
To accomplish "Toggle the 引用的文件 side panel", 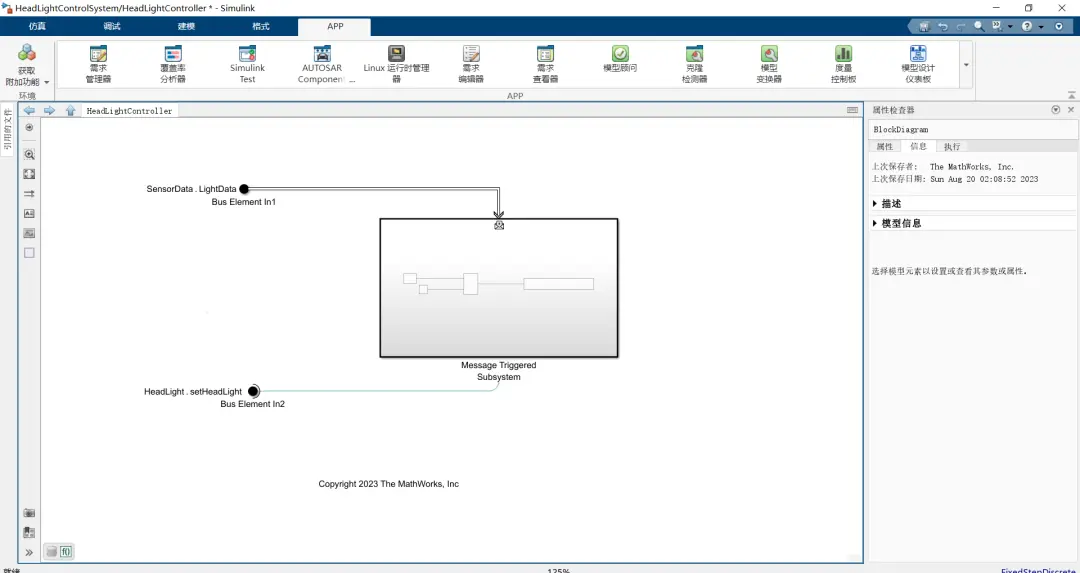I will tap(8, 129).
